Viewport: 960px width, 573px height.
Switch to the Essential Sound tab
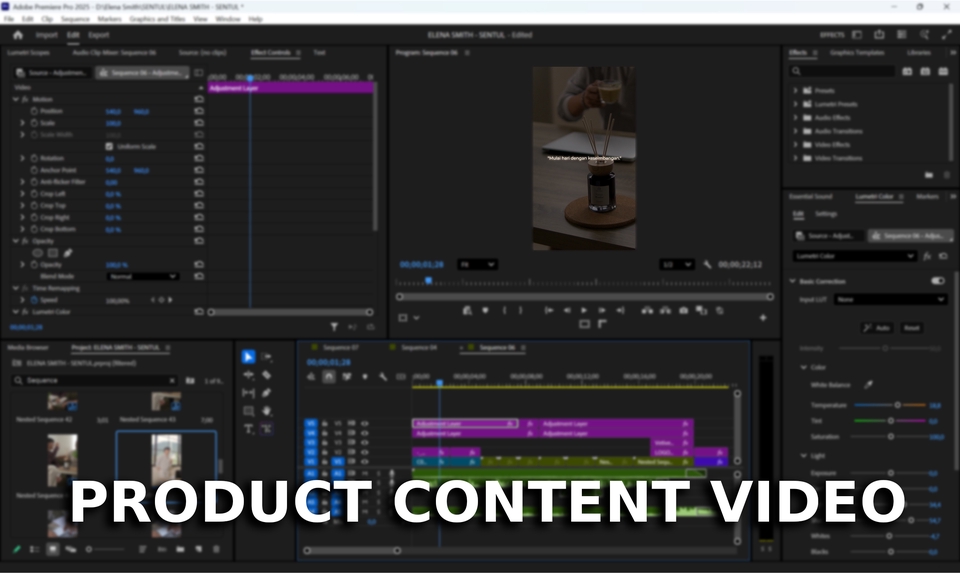[811, 197]
